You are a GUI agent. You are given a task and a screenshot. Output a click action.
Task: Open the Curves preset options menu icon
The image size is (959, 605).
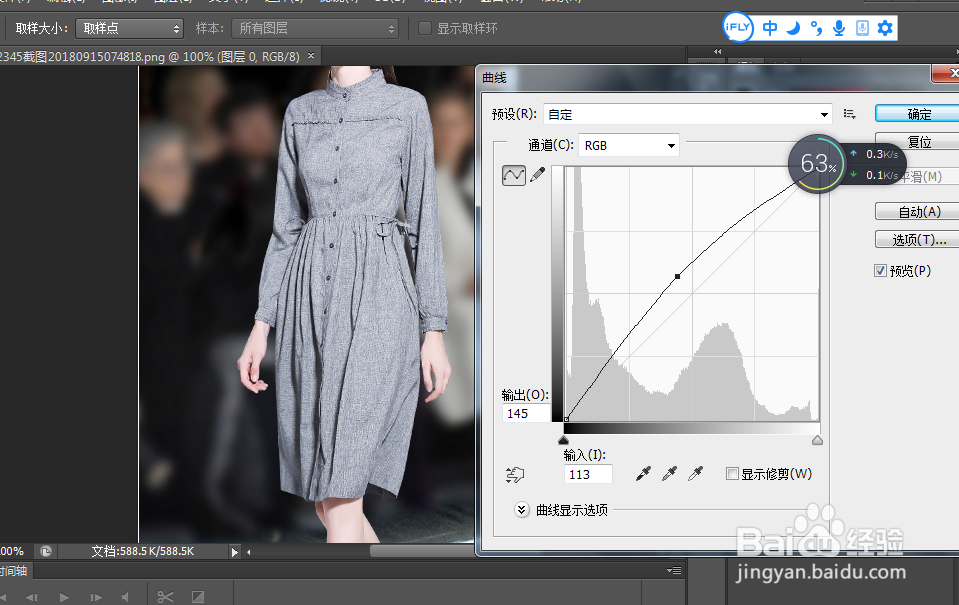[849, 113]
